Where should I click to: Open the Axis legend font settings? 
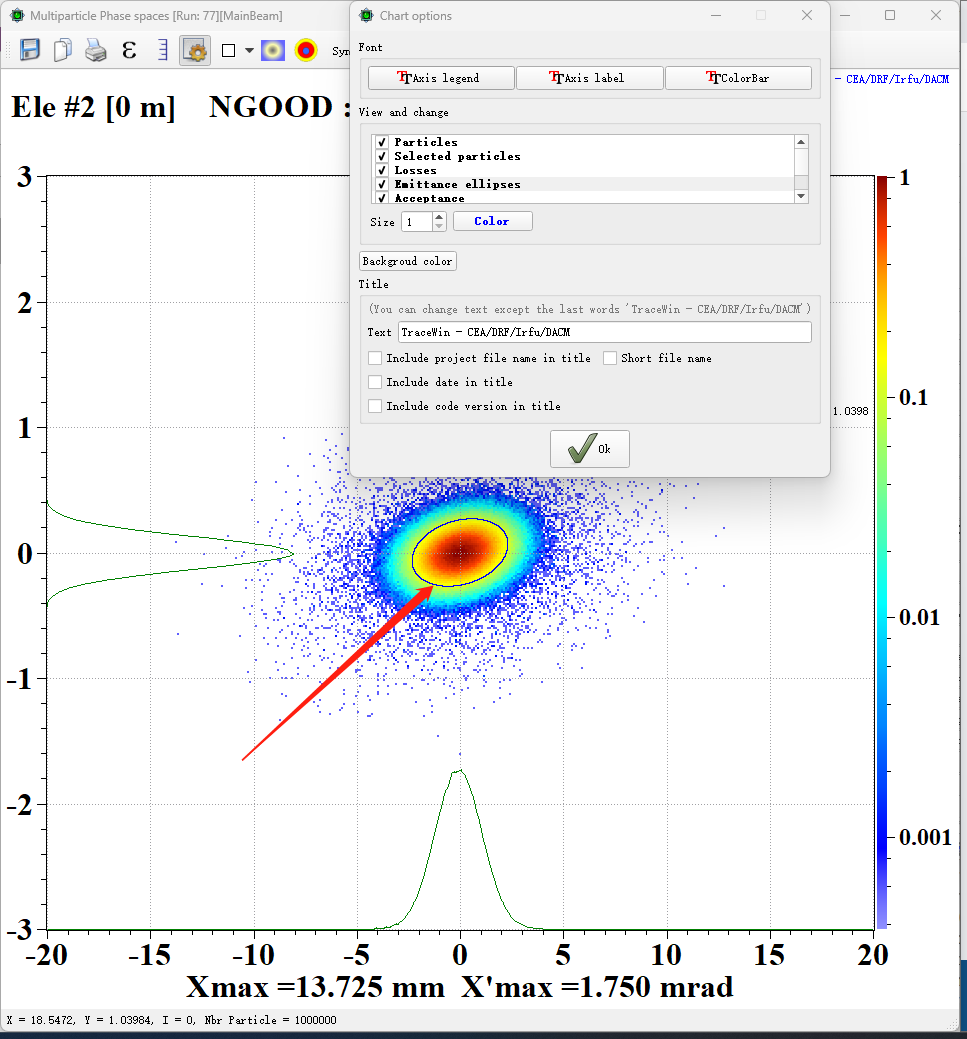point(441,78)
